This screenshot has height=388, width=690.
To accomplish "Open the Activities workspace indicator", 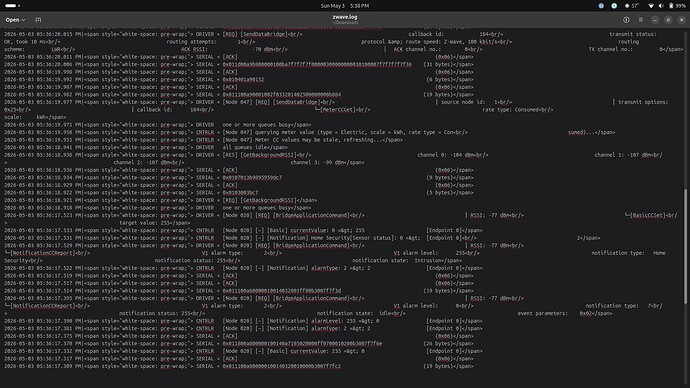I will click(12, 6).
